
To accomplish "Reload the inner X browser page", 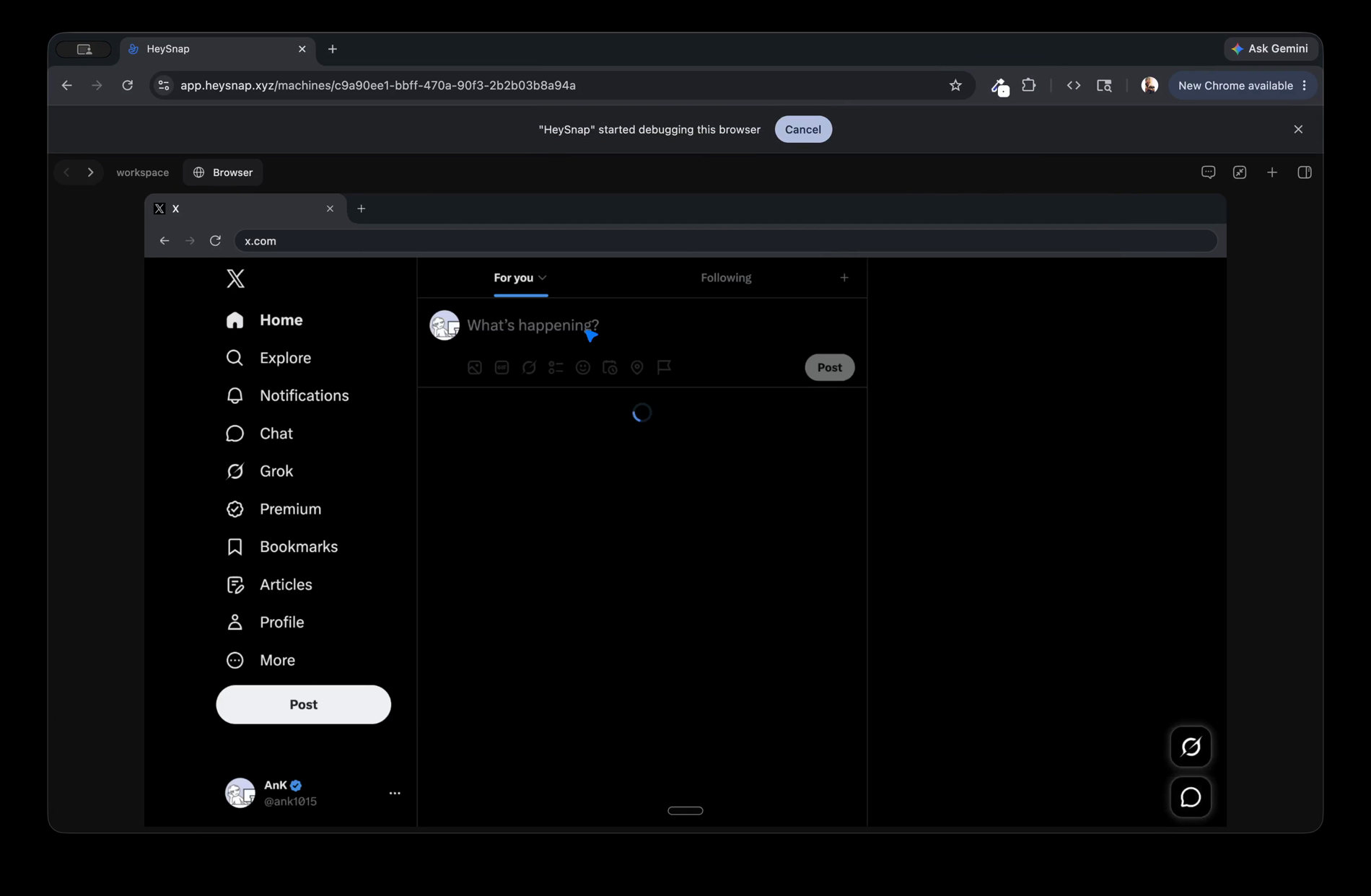I will [x=215, y=241].
